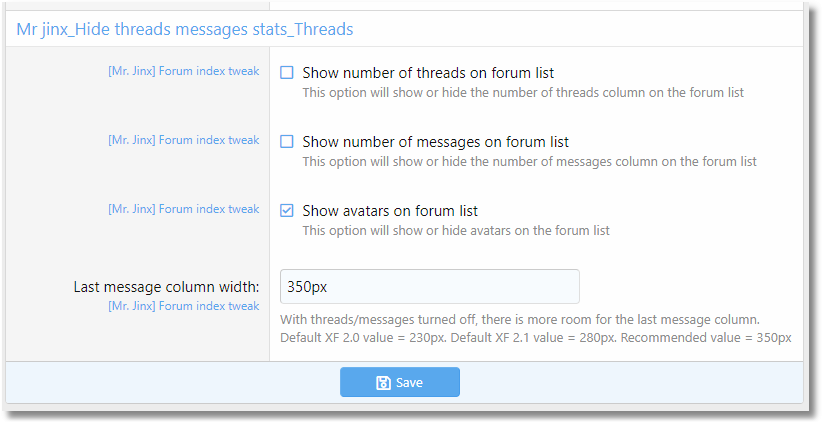Enable Show number of messages checkbox
Screen dimensions: 823x425
(x=287, y=142)
